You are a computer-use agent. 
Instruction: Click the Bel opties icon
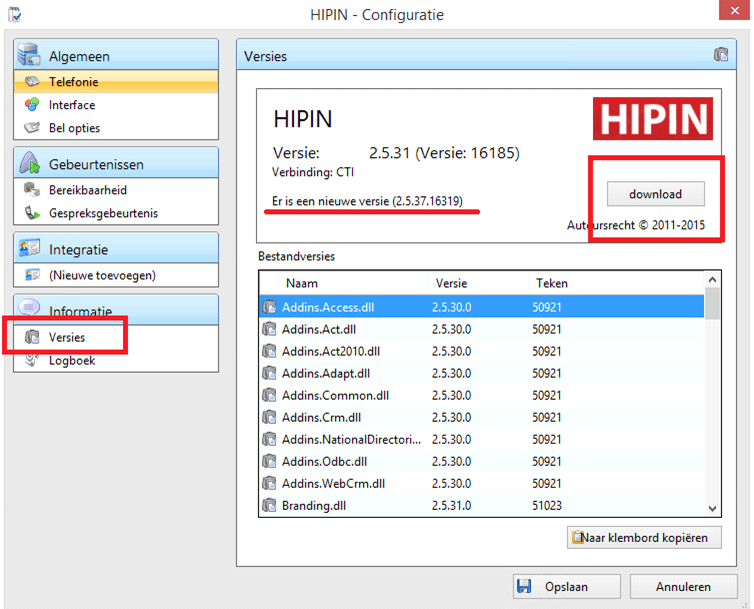[x=32, y=127]
